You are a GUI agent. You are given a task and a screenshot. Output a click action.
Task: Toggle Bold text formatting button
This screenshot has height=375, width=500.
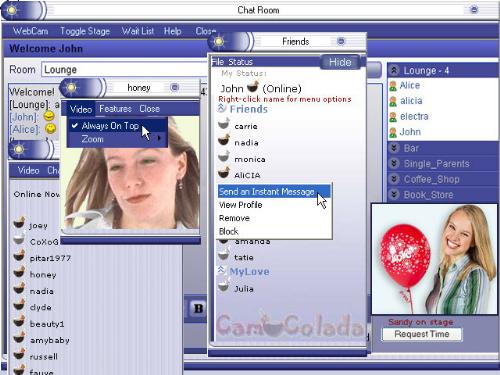coord(198,308)
